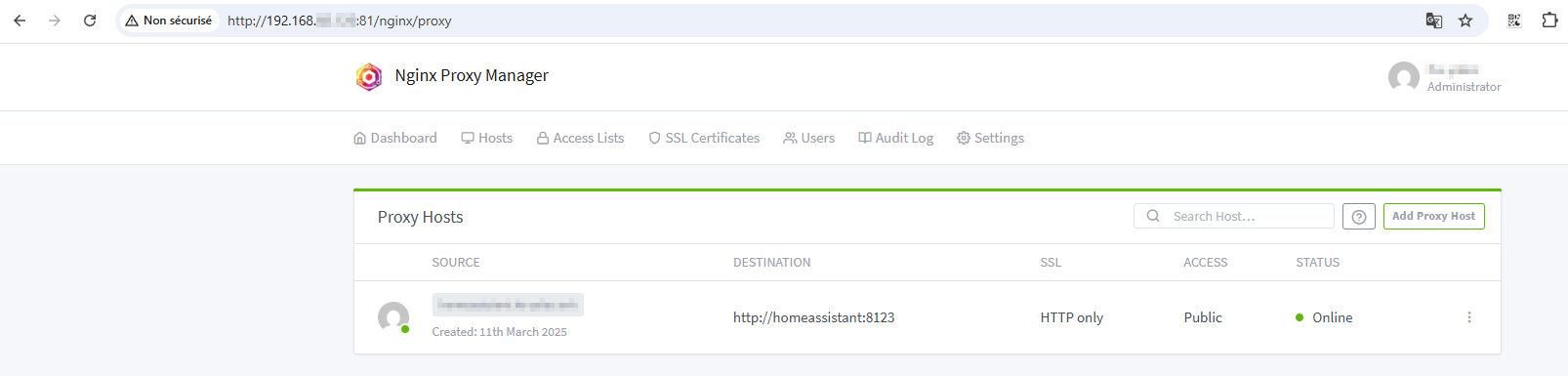Click the Add Proxy Host button
Image resolution: width=1568 pixels, height=376 pixels.
(x=1433, y=216)
